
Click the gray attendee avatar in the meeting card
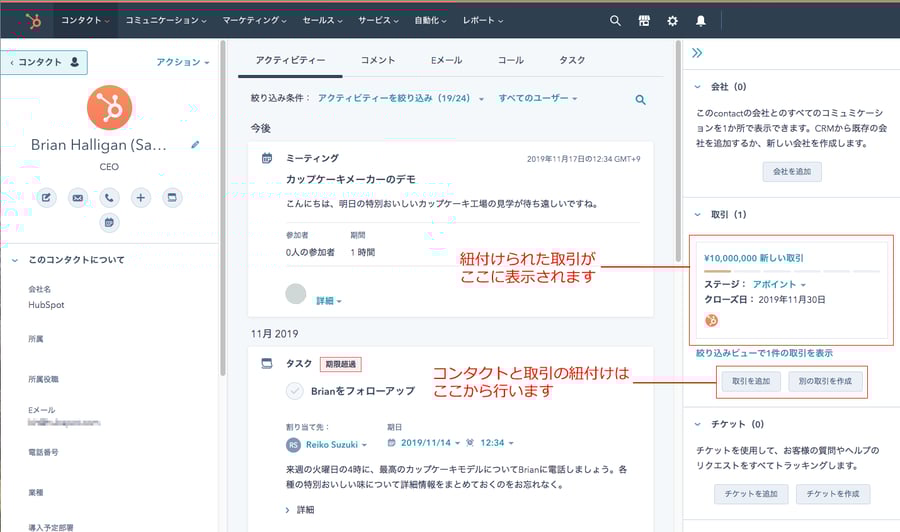point(296,294)
